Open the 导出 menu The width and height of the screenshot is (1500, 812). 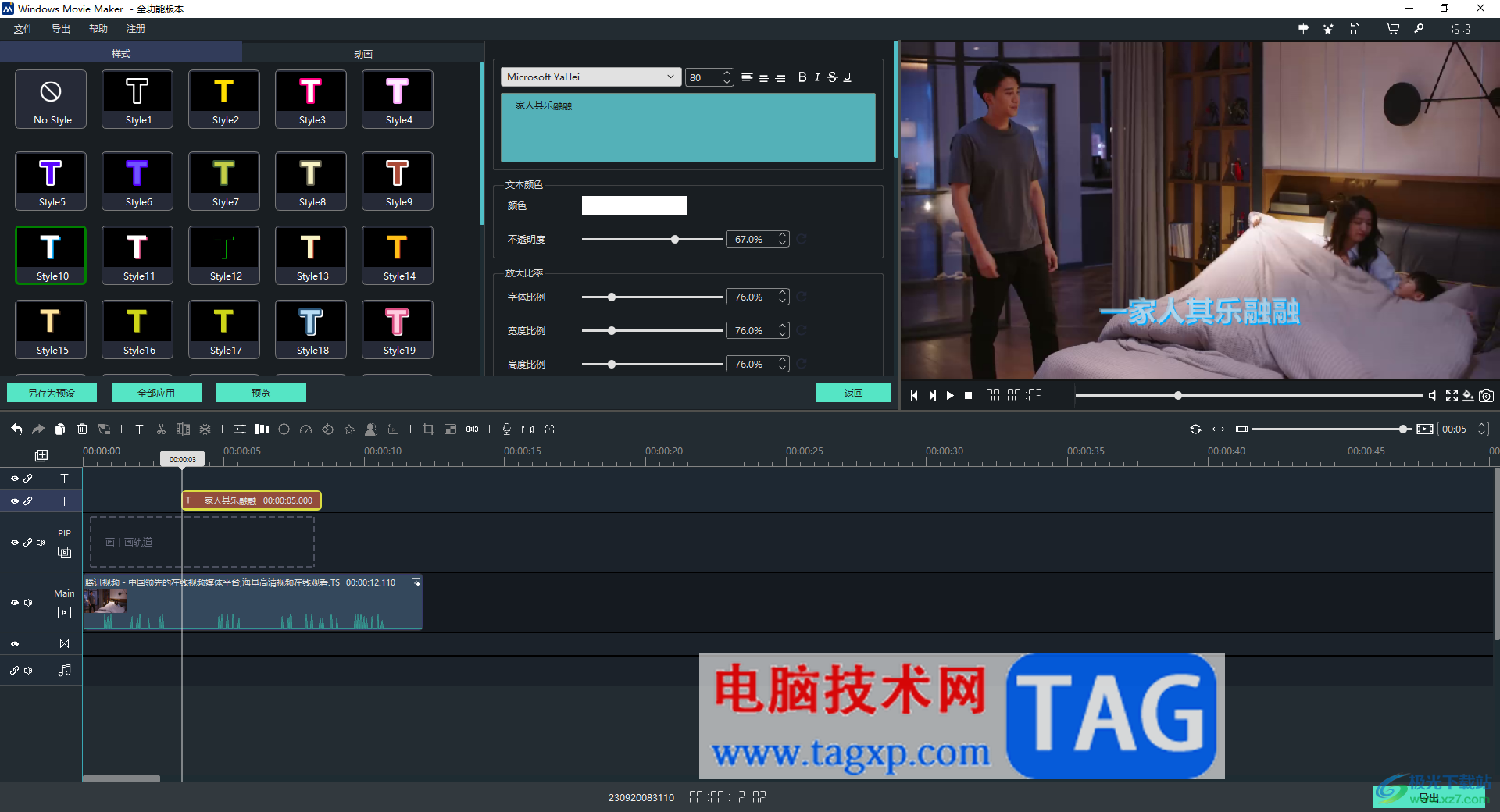point(61,29)
